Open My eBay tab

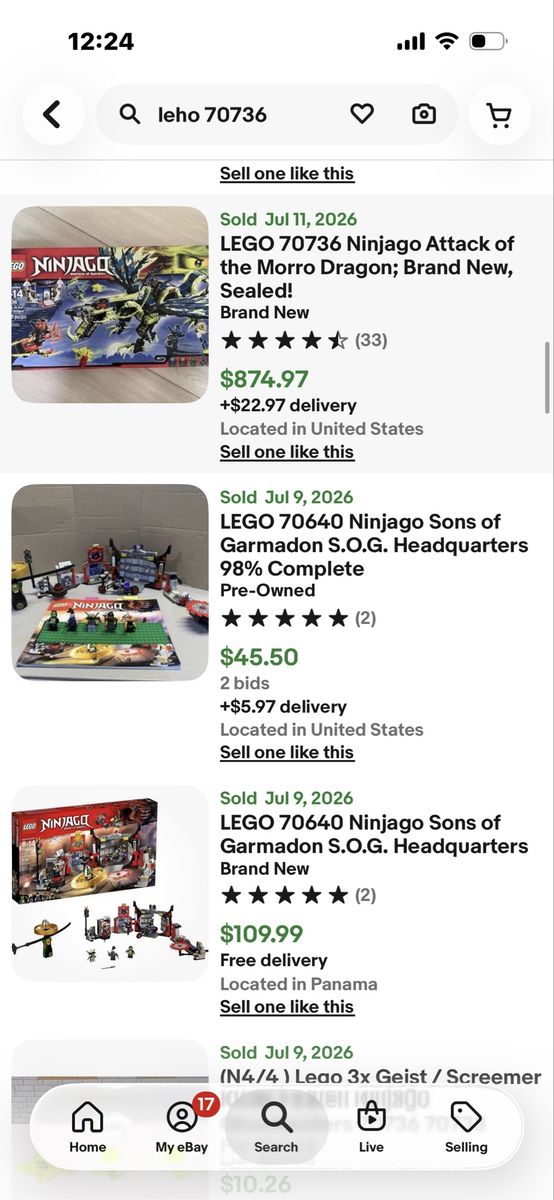182,1127
